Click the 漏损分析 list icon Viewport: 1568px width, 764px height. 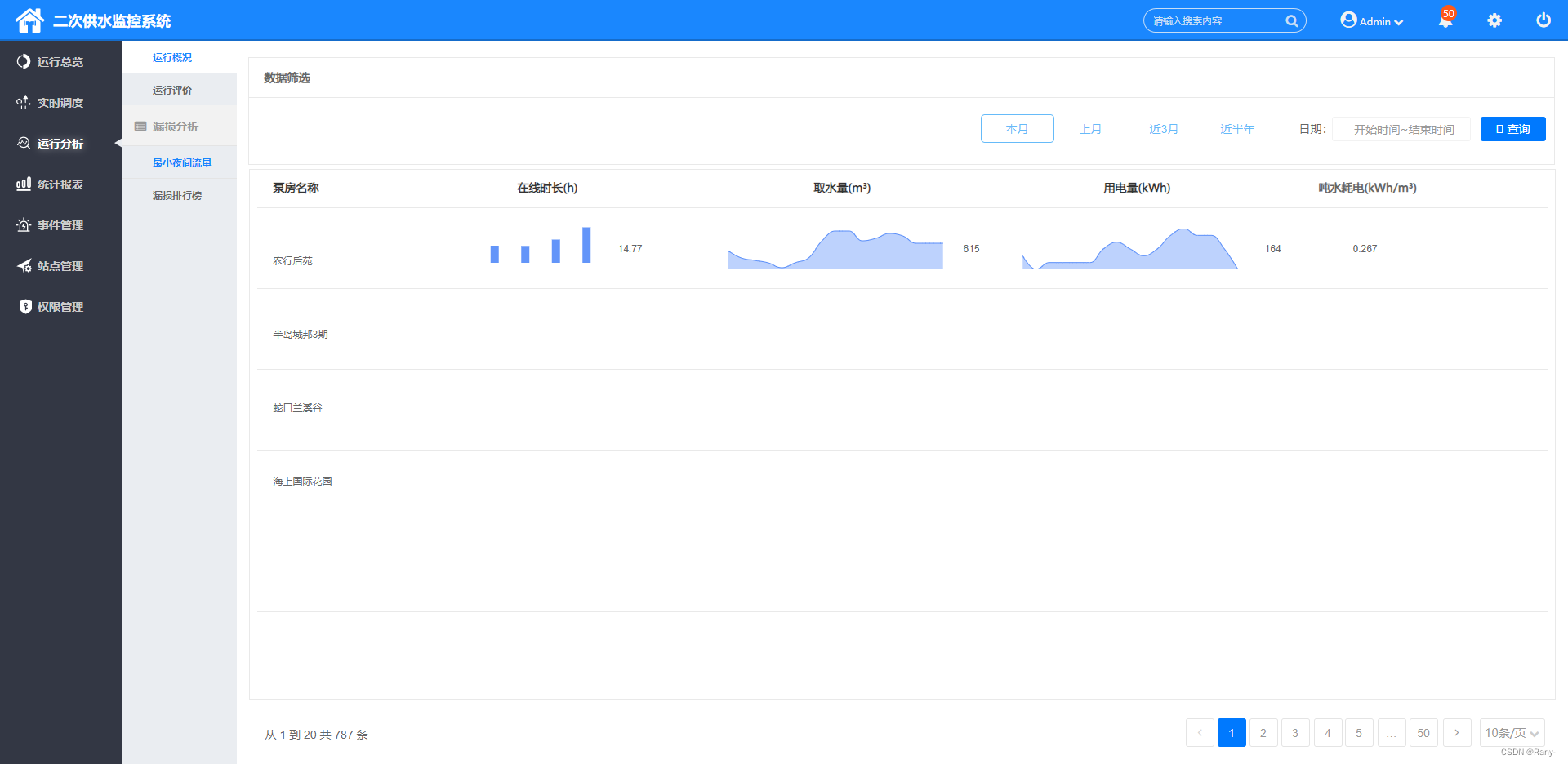pyautogui.click(x=140, y=126)
